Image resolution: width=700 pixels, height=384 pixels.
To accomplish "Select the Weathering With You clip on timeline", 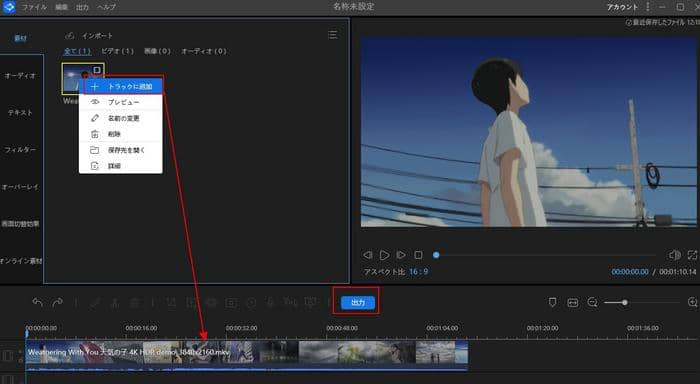I will click(x=246, y=355).
